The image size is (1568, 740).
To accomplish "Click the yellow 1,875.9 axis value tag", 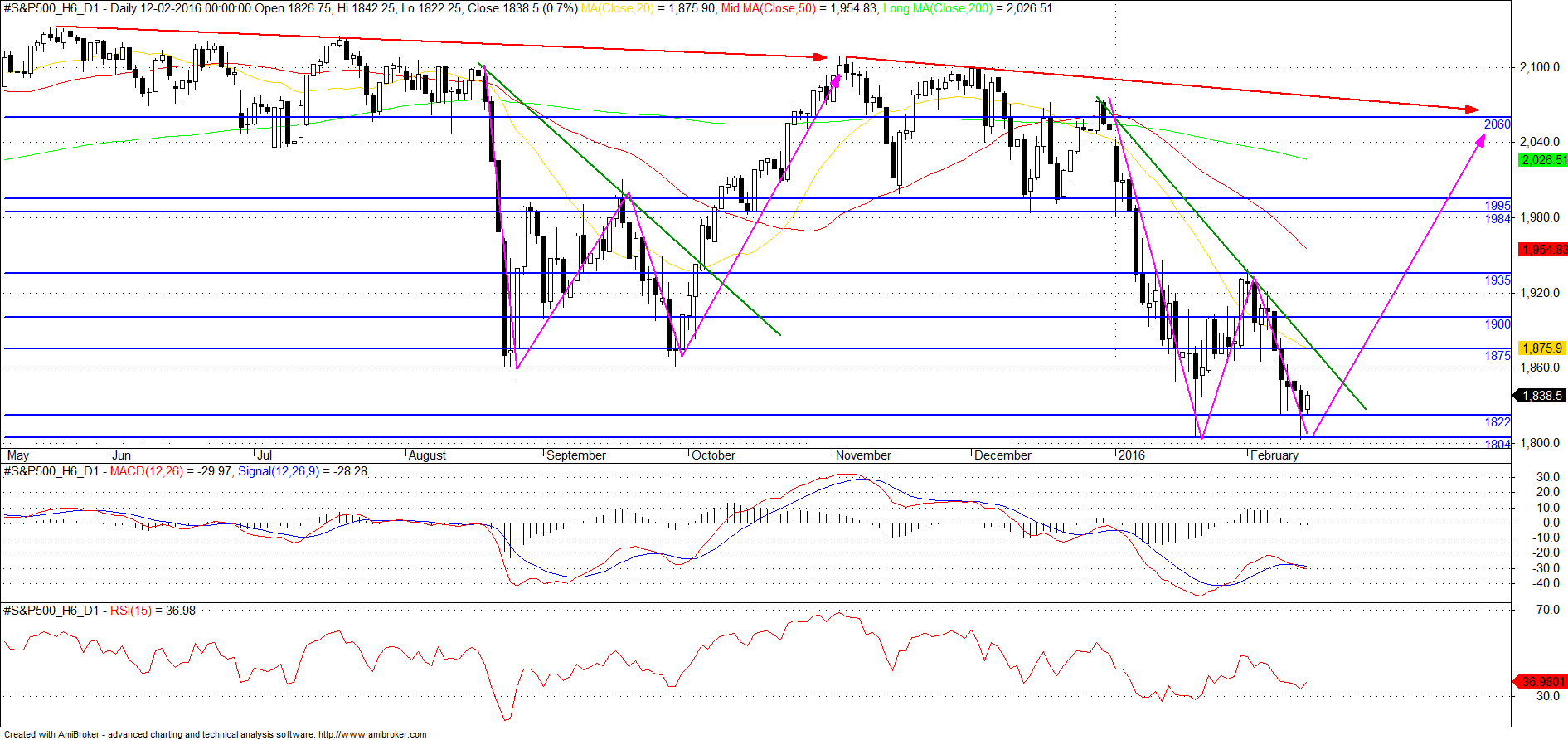I will 1541,348.
